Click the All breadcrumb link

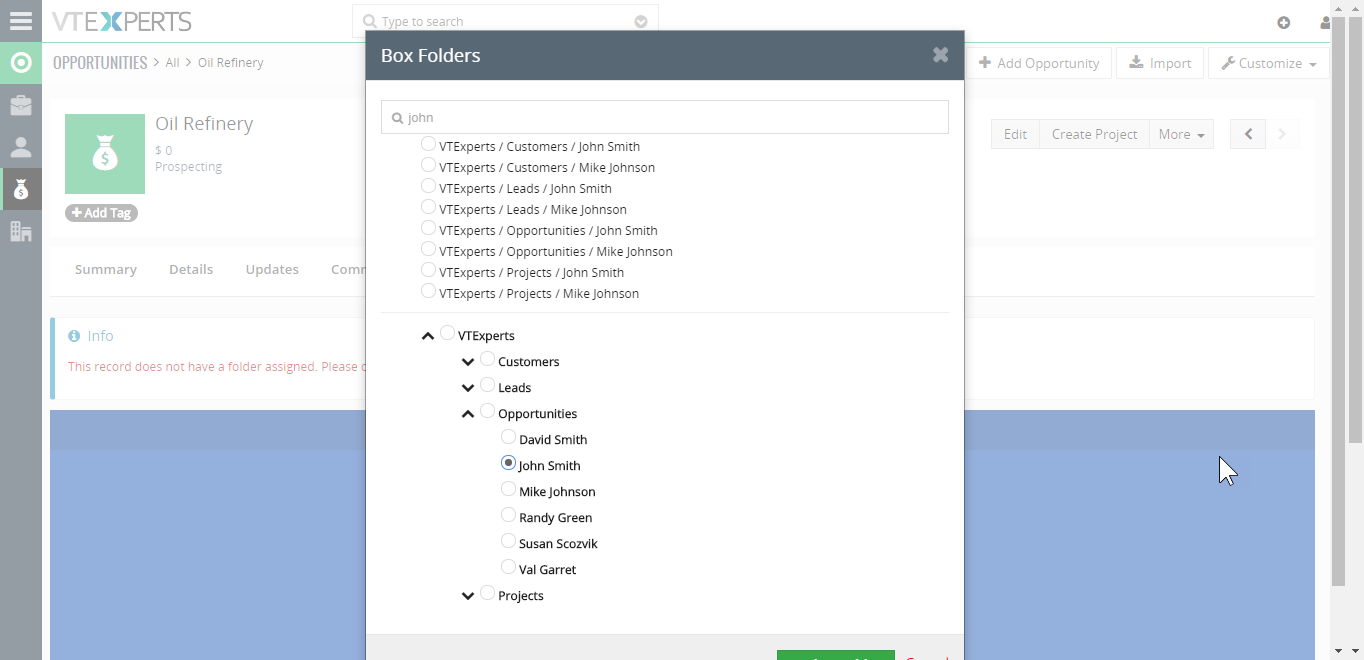tap(172, 62)
